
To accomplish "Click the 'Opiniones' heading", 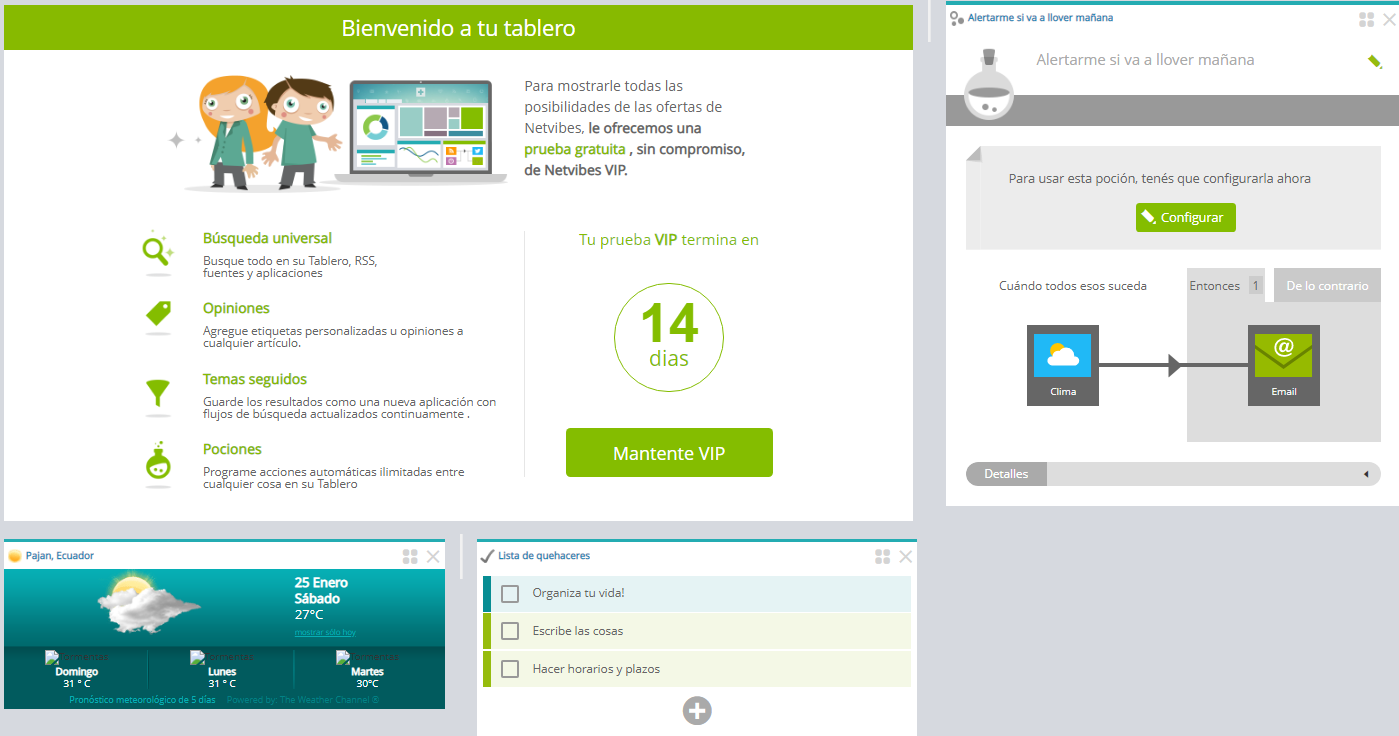I will pyautogui.click(x=236, y=308).
